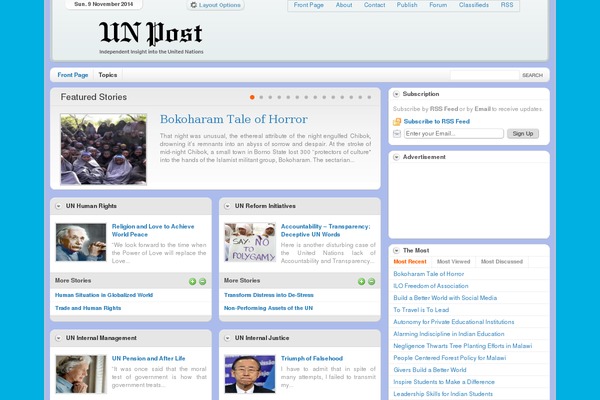Open Trade and Human Rights story

(x=88, y=308)
